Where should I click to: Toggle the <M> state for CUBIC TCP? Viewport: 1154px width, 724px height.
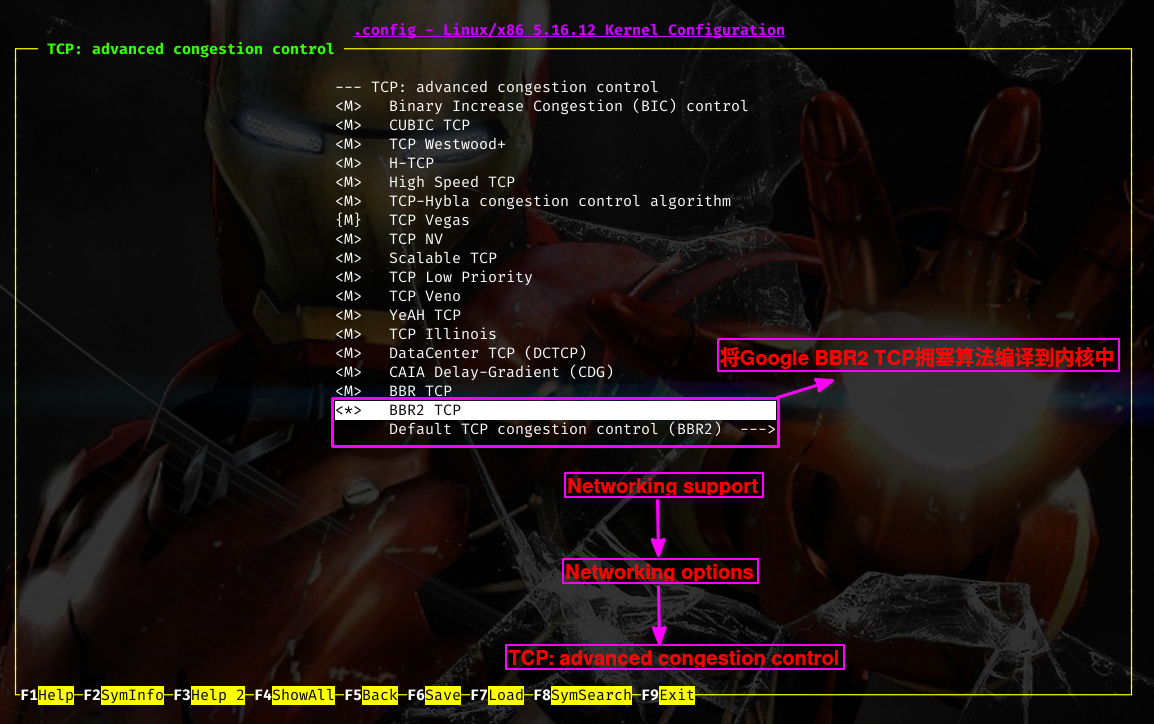tap(348, 125)
